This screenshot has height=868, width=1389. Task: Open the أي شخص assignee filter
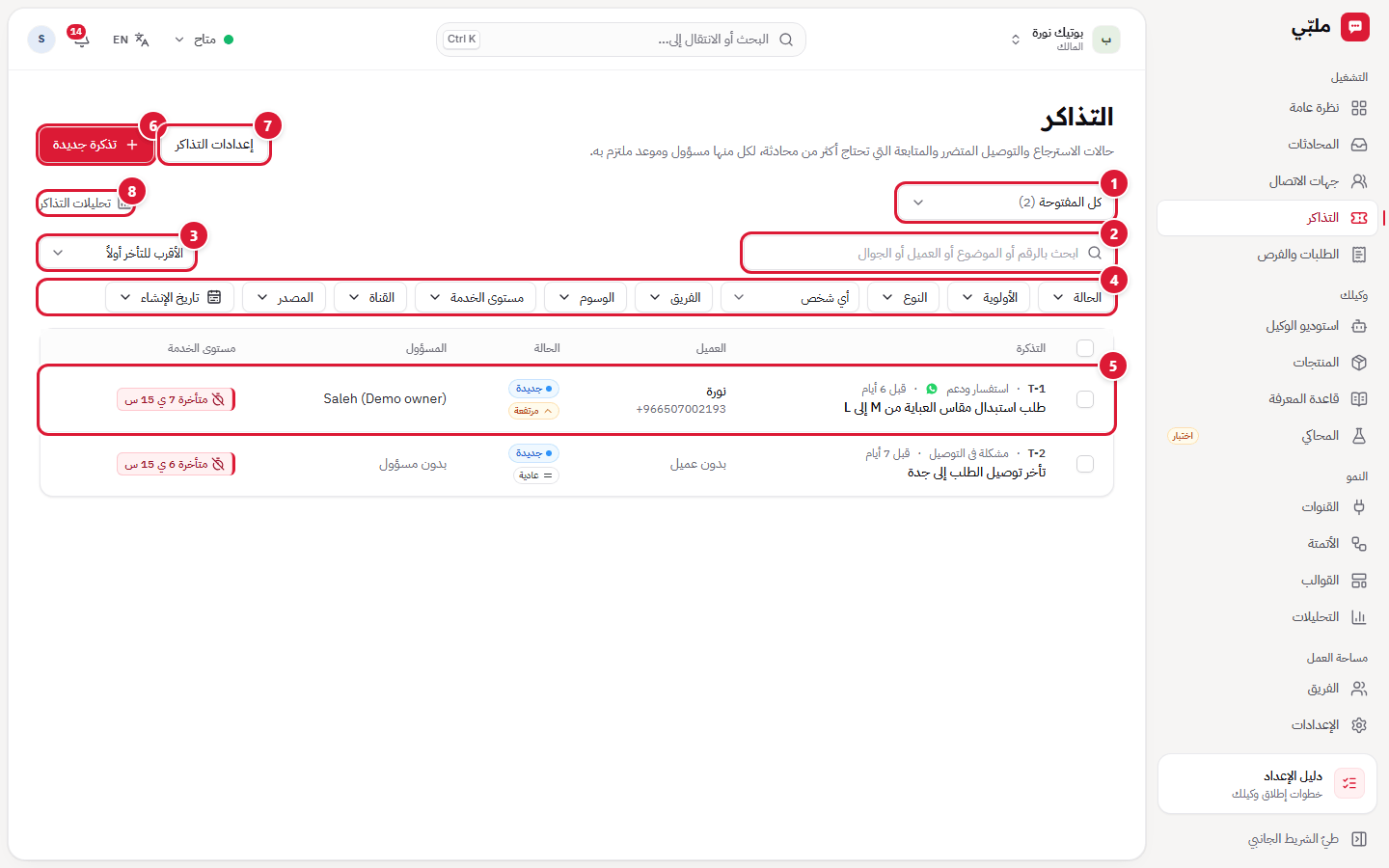coord(790,298)
